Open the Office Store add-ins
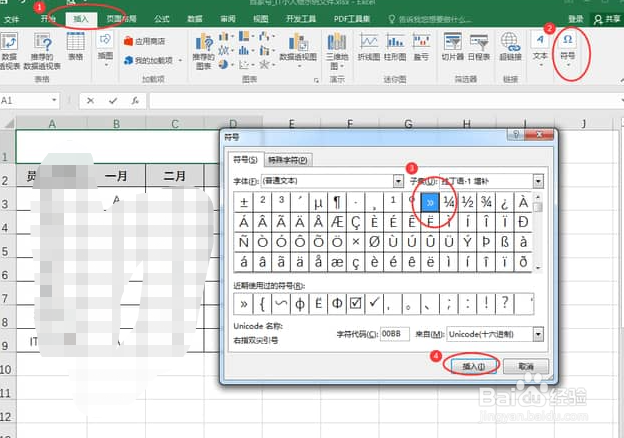The height and width of the screenshot is (438, 624). pyautogui.click(x=145, y=41)
